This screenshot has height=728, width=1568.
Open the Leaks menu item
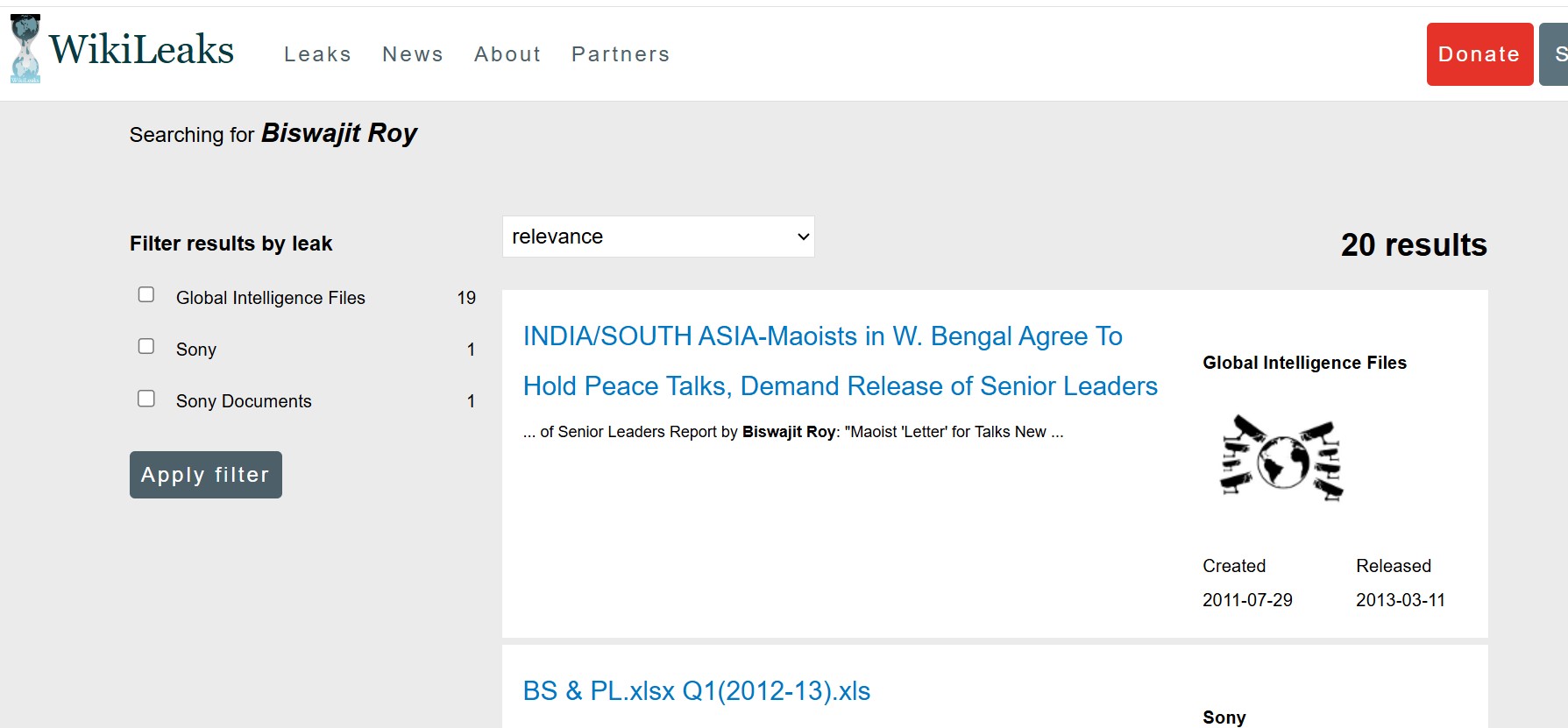click(x=317, y=54)
